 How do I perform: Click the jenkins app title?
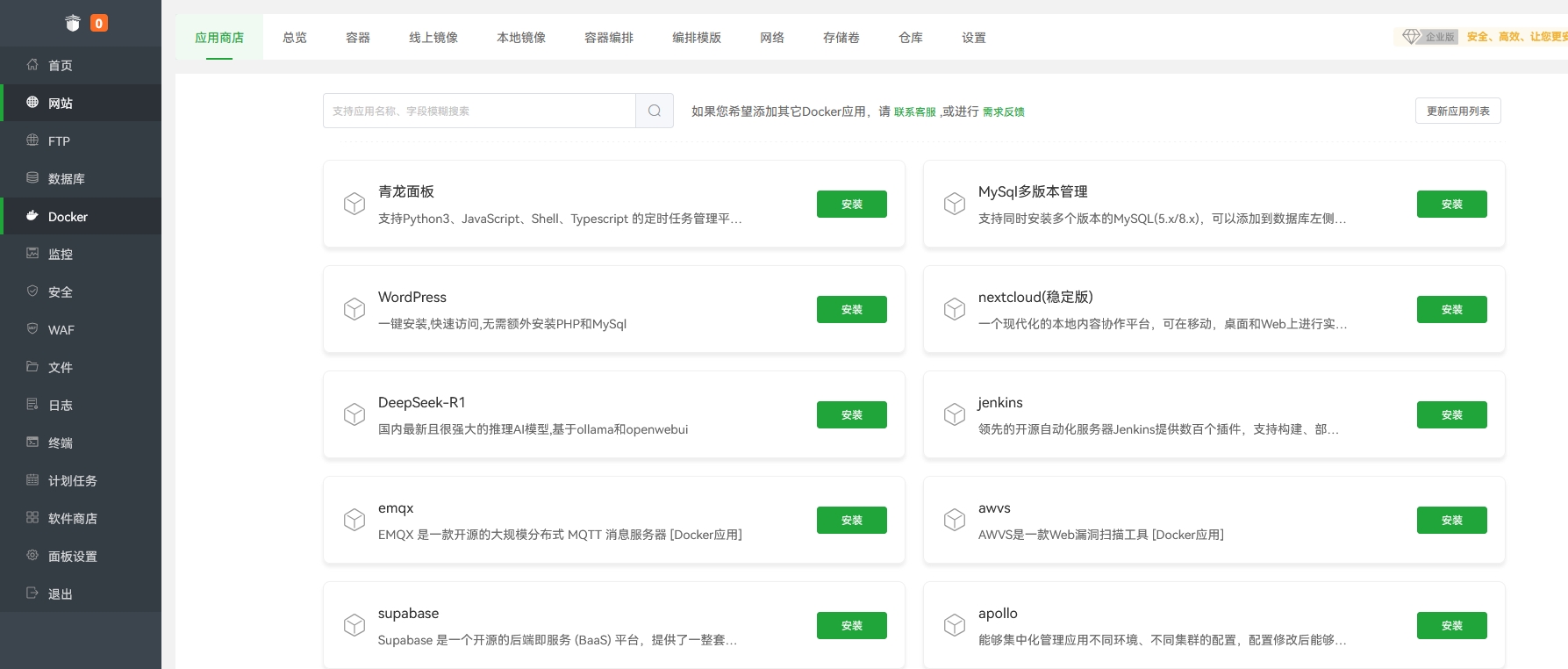tap(1000, 402)
